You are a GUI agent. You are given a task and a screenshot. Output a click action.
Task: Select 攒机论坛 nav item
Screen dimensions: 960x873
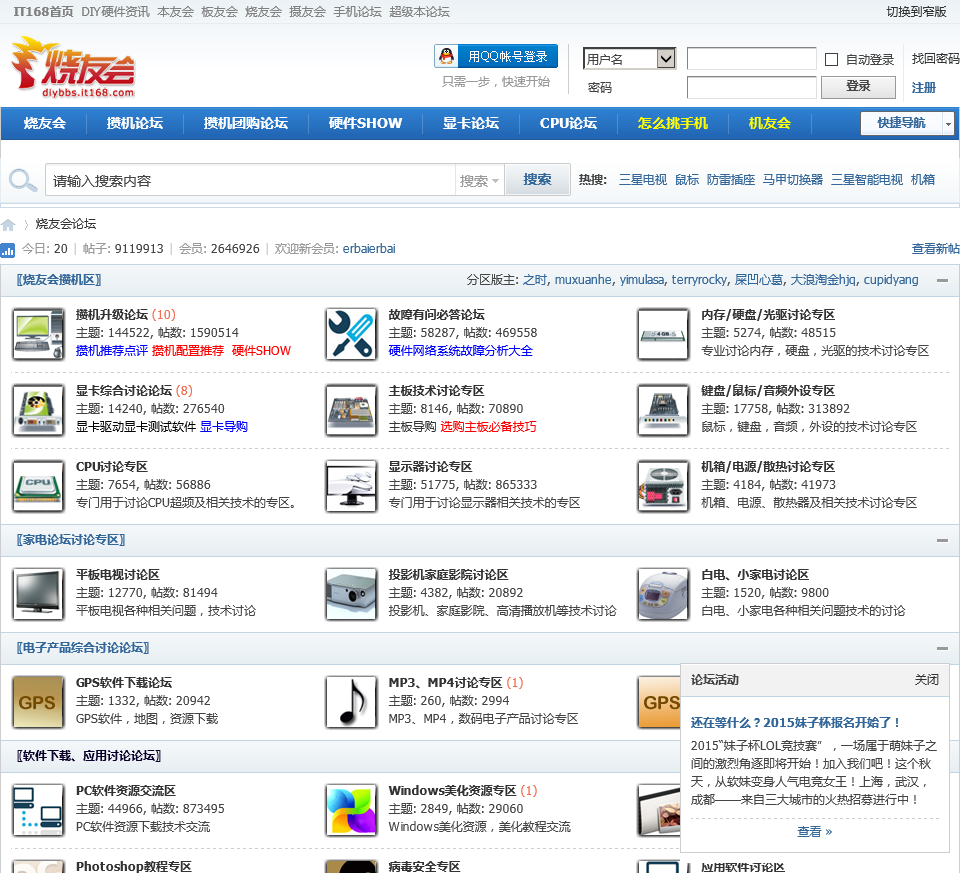[135, 123]
